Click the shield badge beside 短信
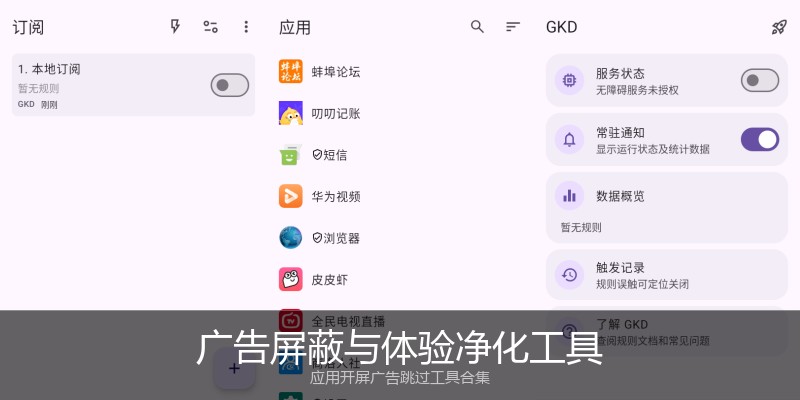800x400 pixels. pyautogui.click(x=317, y=155)
